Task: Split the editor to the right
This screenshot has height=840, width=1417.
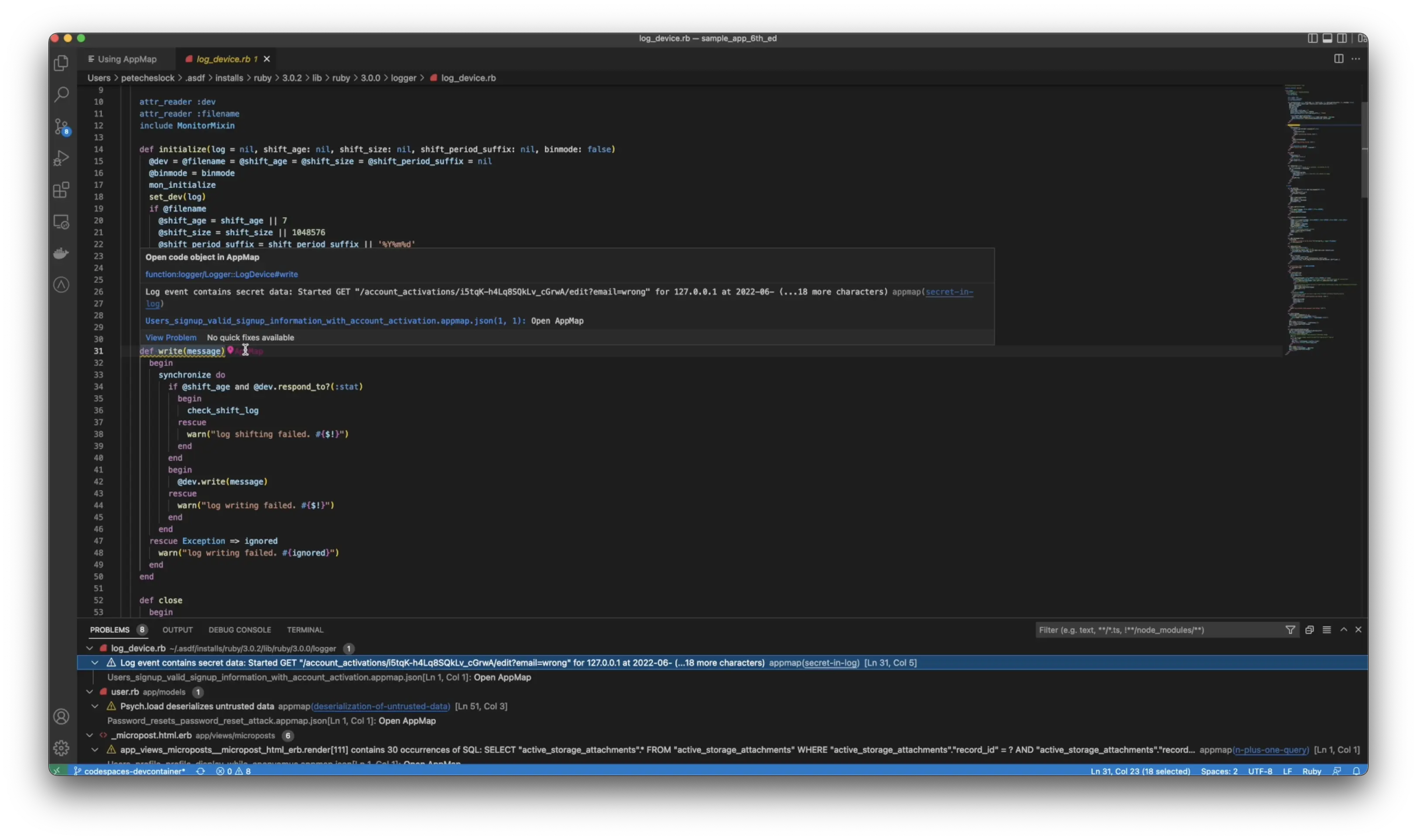Action: pos(1338,59)
